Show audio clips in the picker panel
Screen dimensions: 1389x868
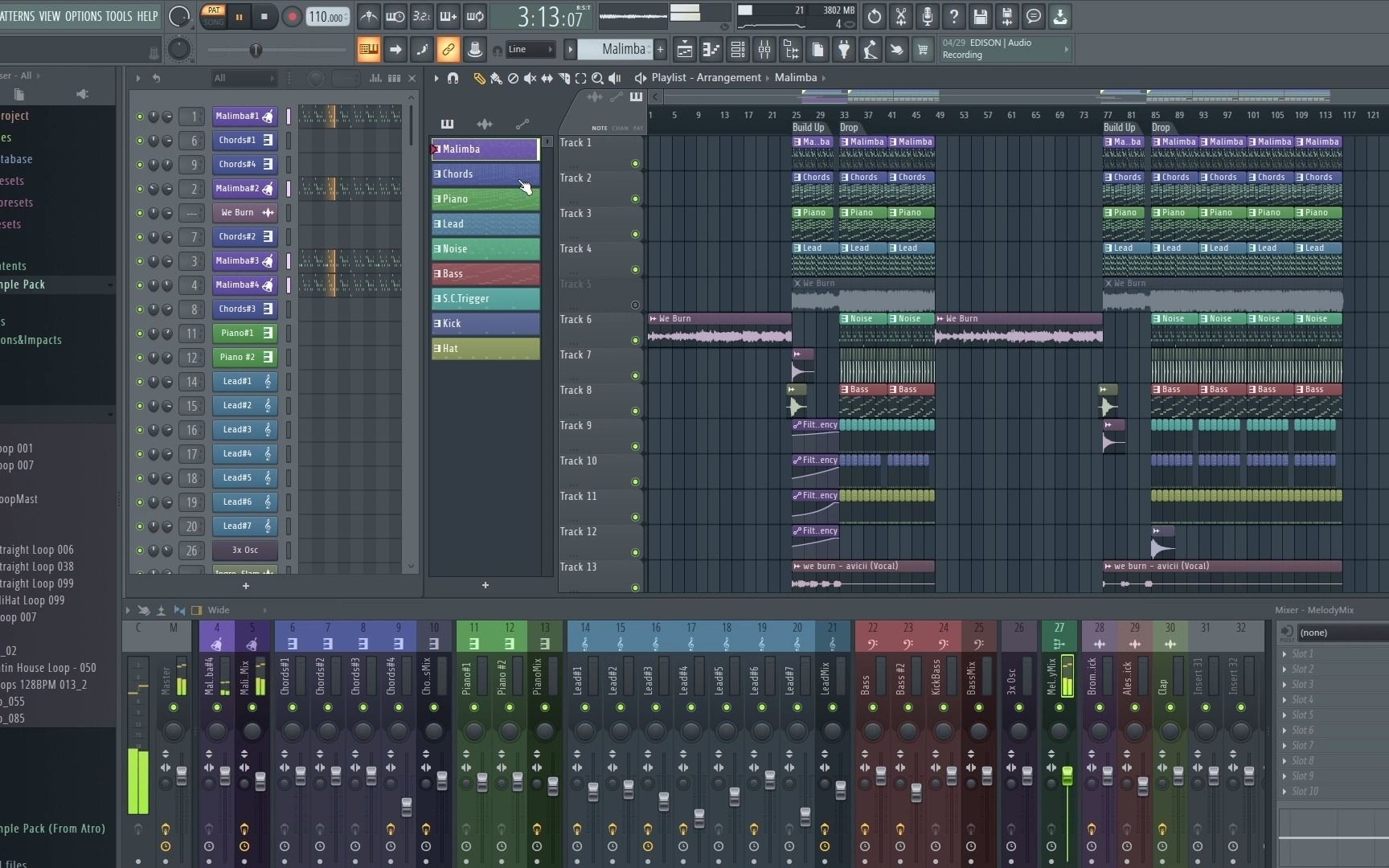(485, 124)
